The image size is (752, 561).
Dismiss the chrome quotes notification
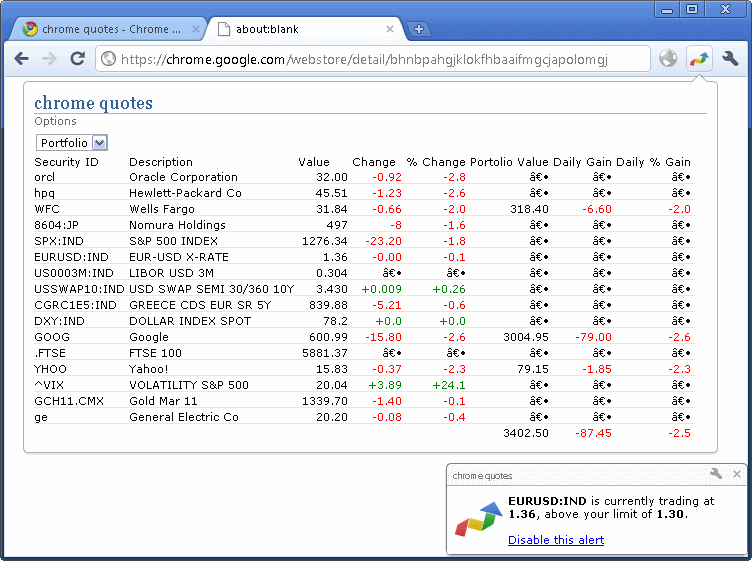[x=737, y=474]
